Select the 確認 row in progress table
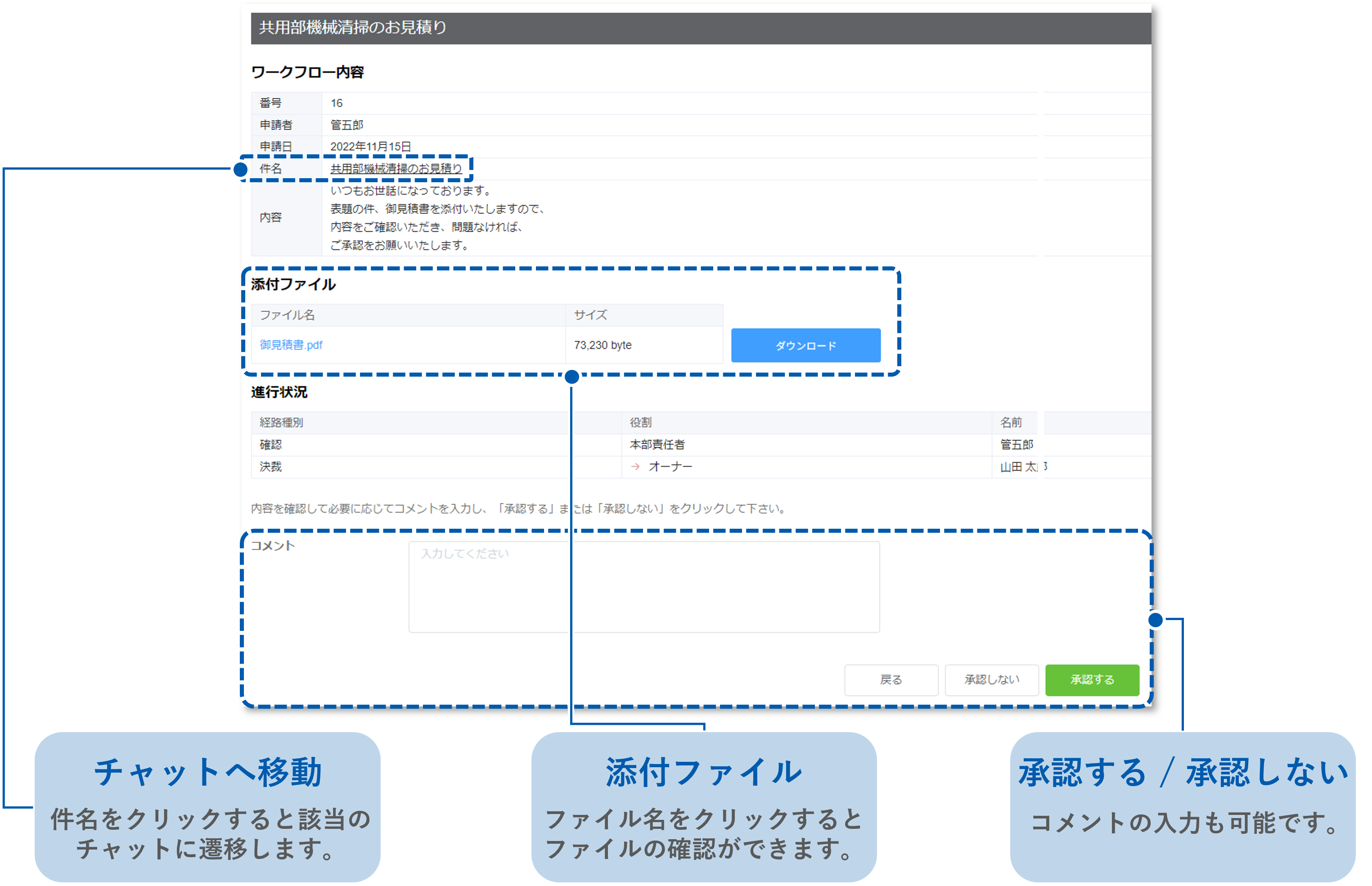The width and height of the screenshot is (1372, 886). [x=270, y=445]
